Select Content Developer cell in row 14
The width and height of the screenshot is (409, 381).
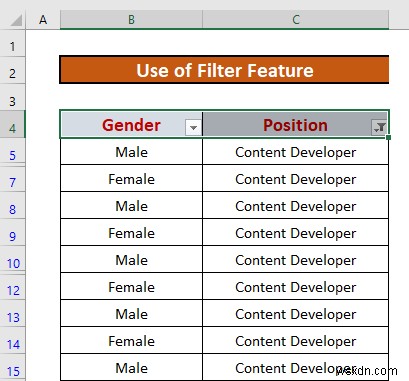coord(295,341)
